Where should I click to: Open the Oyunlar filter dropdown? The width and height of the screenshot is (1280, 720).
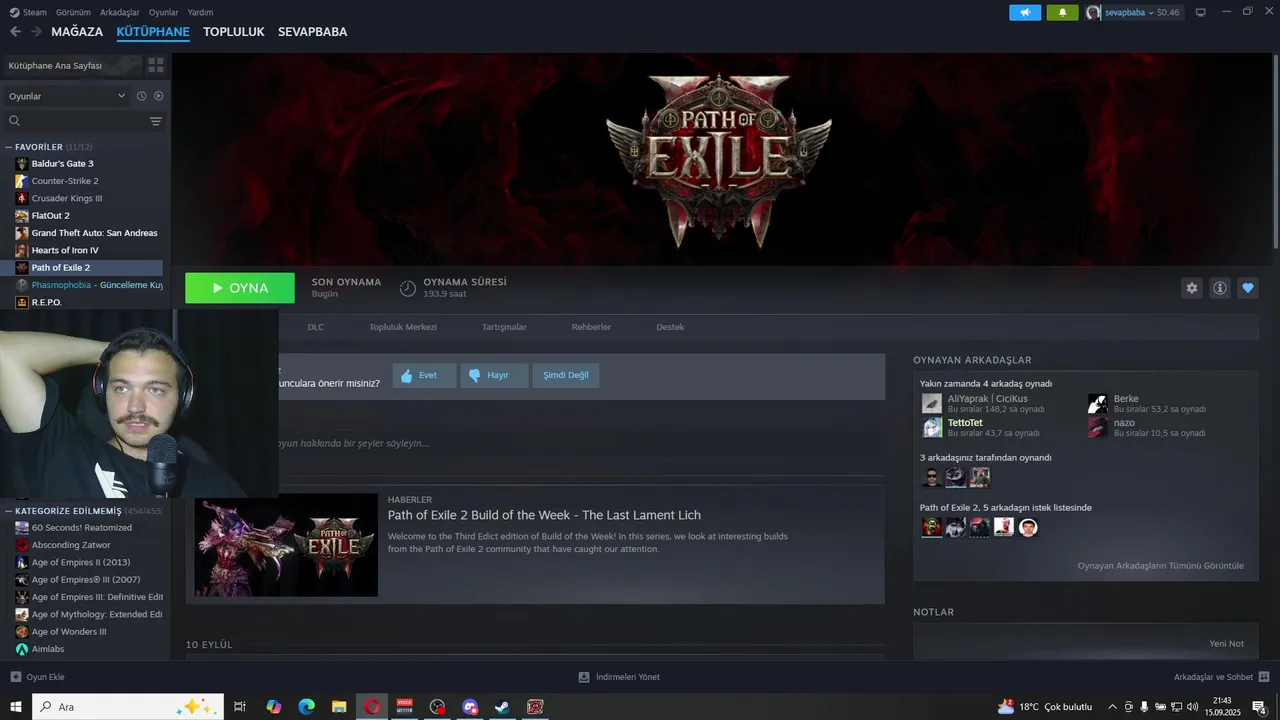pyautogui.click(x=66, y=96)
